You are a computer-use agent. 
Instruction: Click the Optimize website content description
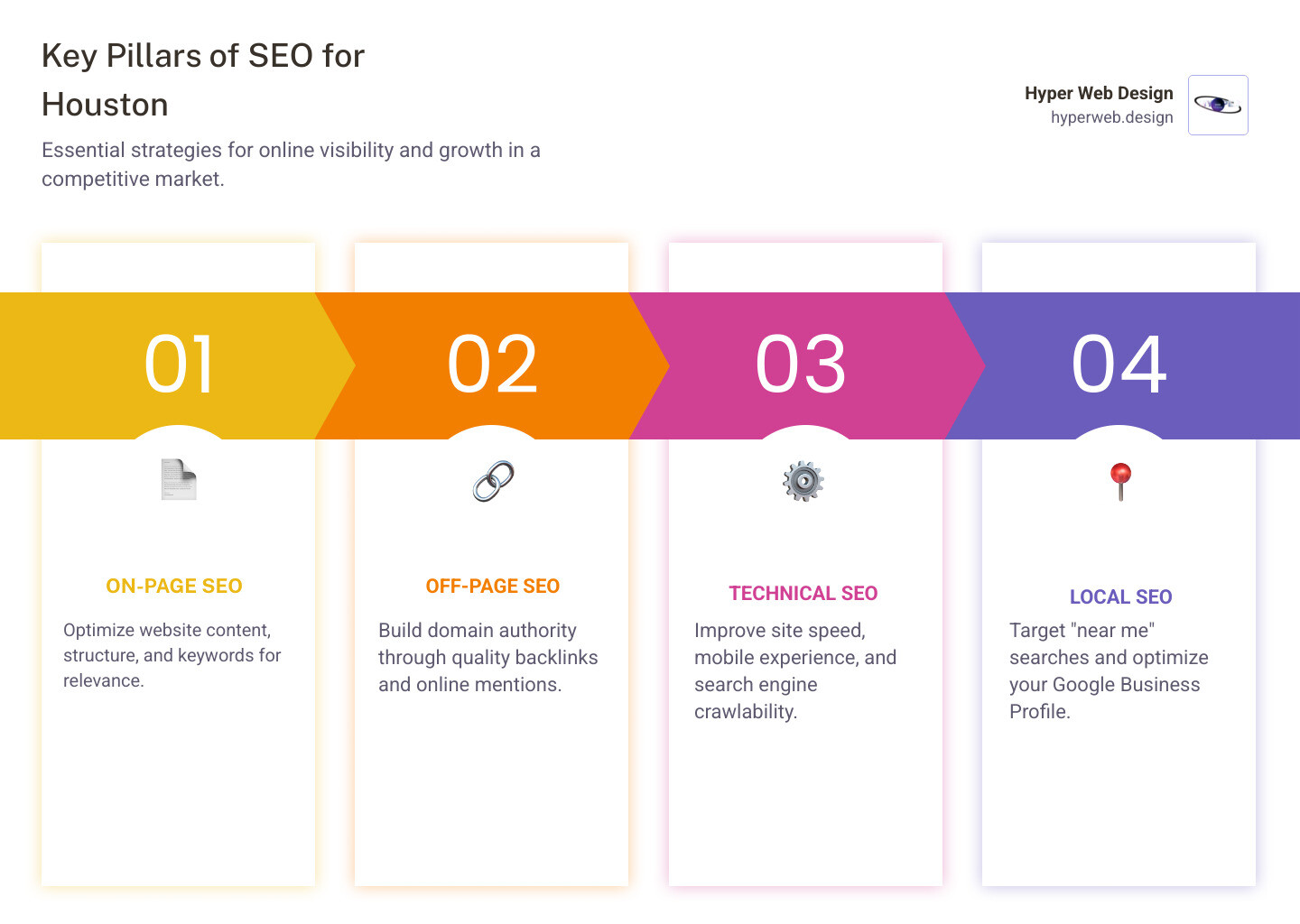pos(172,655)
